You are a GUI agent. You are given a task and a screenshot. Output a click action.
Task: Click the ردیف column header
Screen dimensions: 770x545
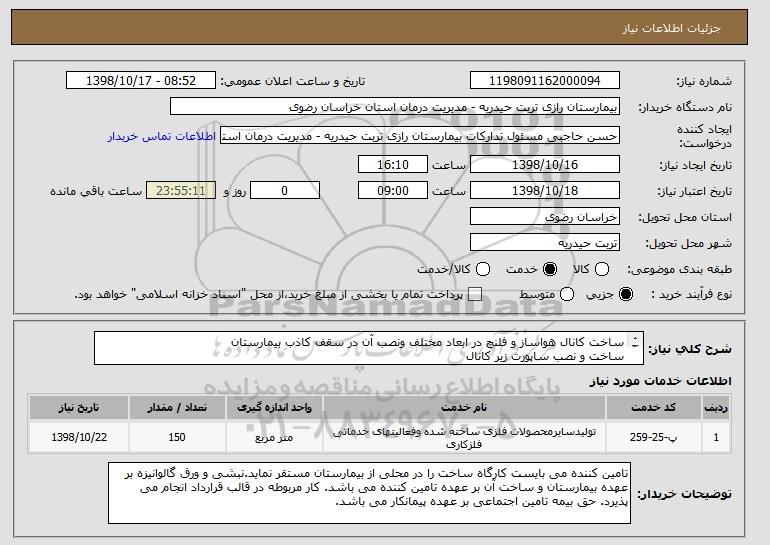point(716,408)
